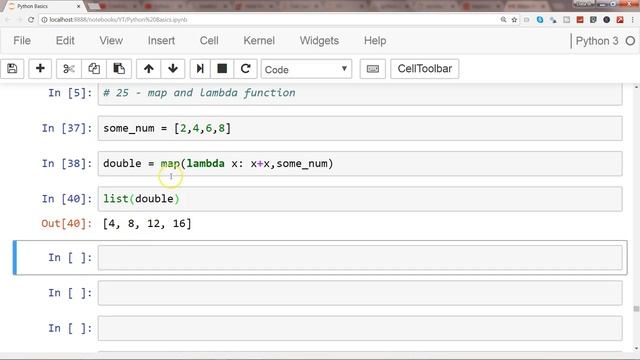640x360 pixels.
Task: Open the View menu
Action: (111, 40)
